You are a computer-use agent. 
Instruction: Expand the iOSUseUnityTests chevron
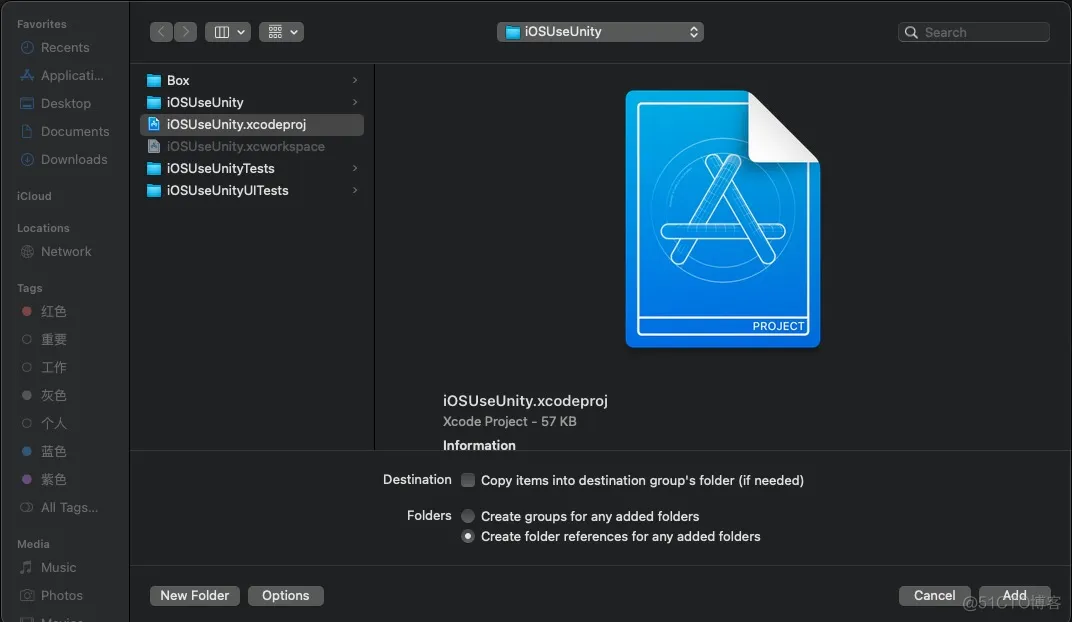click(x=355, y=169)
